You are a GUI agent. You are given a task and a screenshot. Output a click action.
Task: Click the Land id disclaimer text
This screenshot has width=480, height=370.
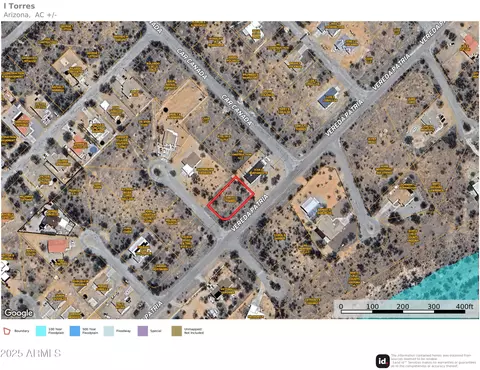pos(434,361)
